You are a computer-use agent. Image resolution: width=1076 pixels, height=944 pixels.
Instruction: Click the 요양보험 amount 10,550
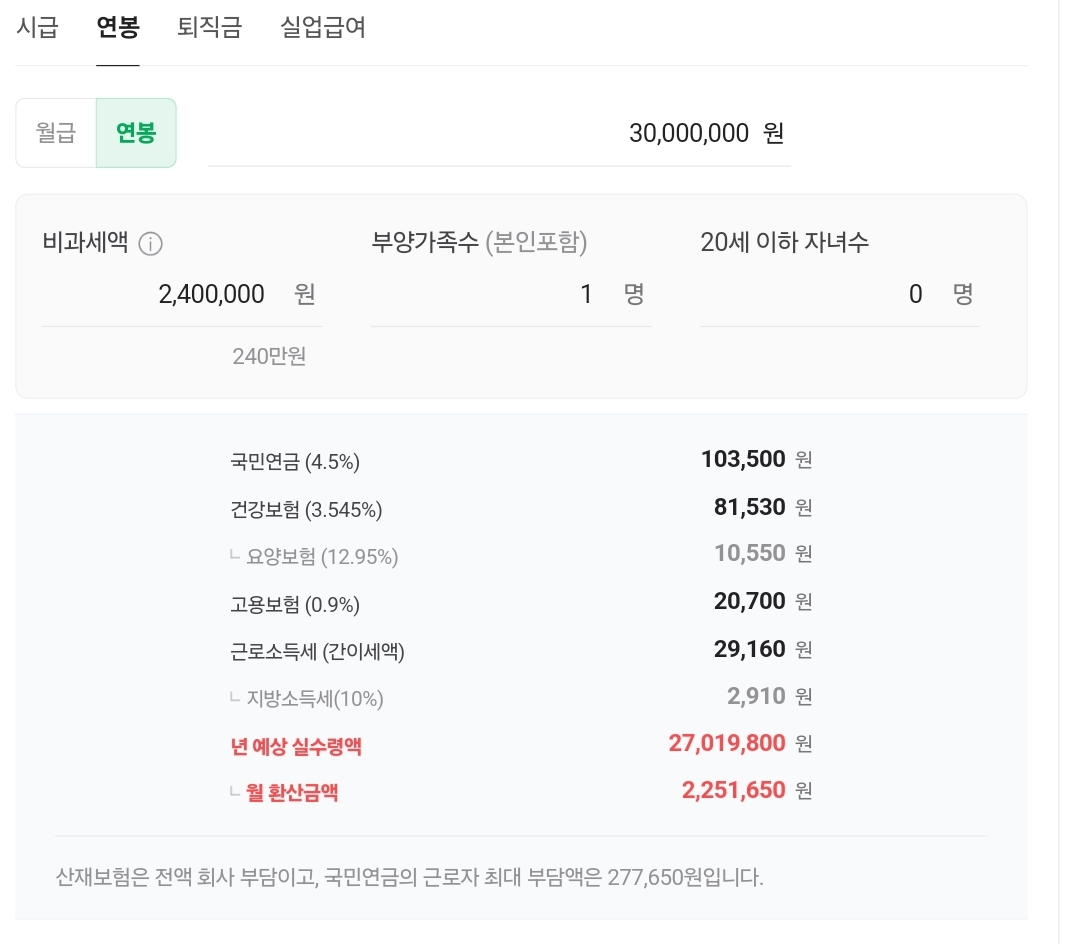749,554
